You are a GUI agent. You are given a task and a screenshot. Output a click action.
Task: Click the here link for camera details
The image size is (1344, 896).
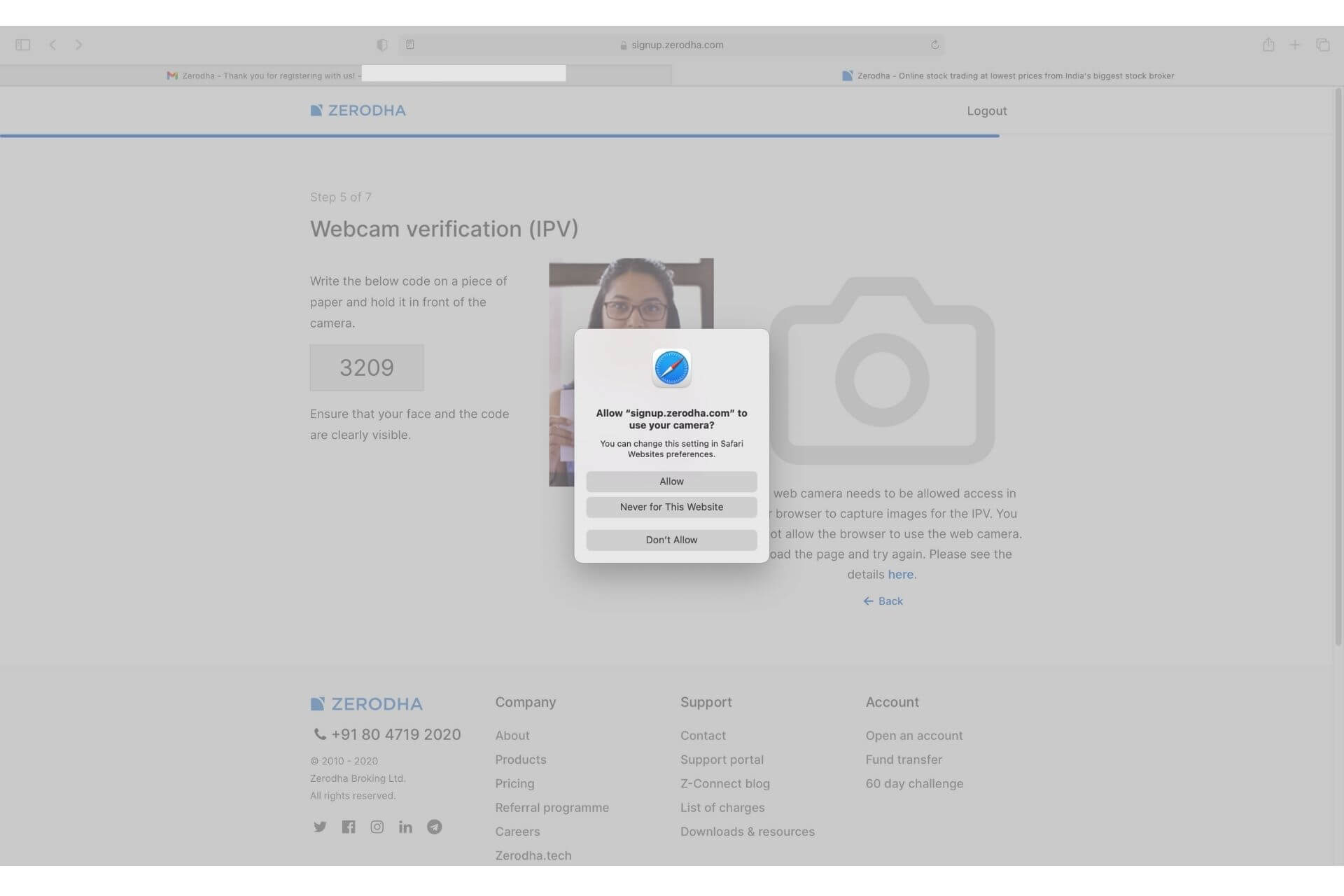(x=900, y=574)
